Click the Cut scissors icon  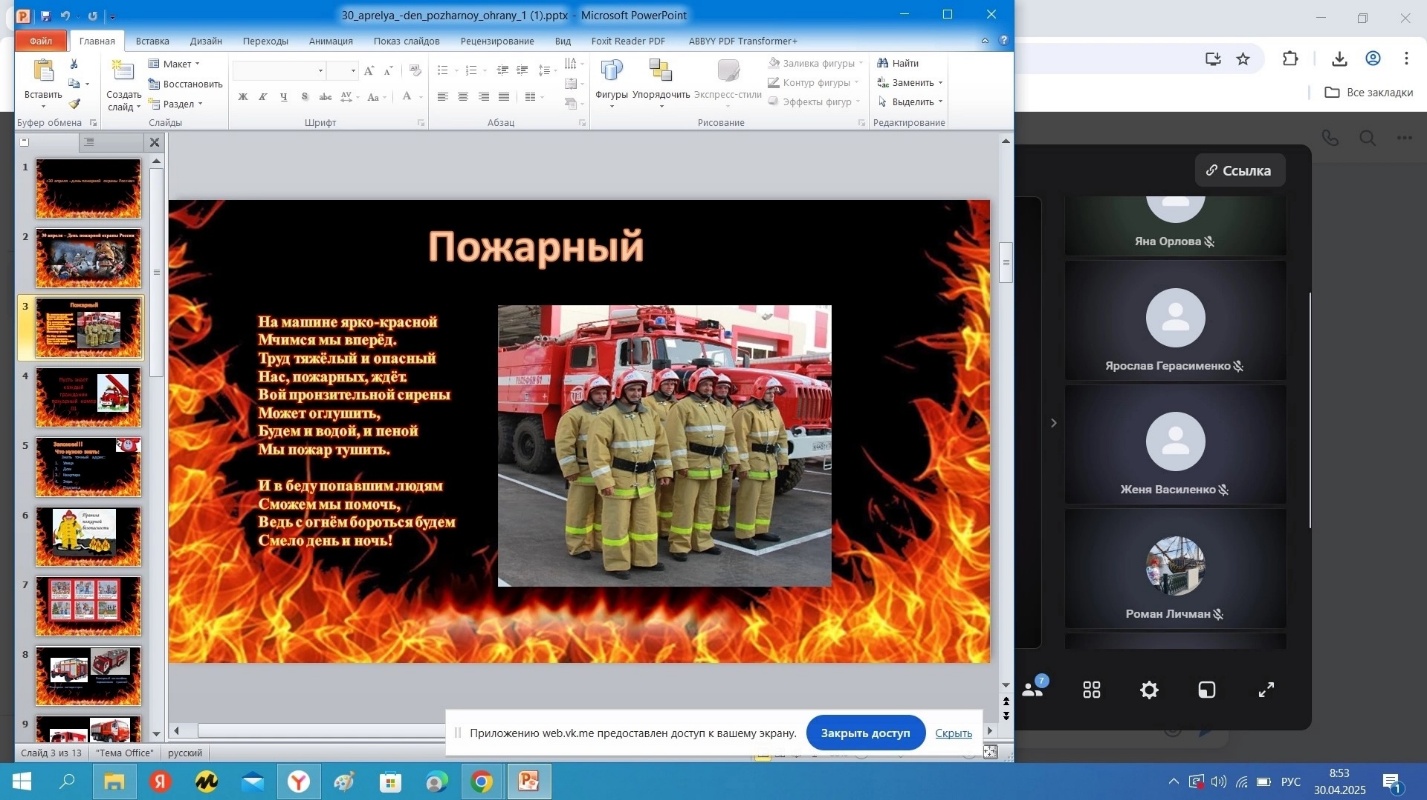[74, 64]
